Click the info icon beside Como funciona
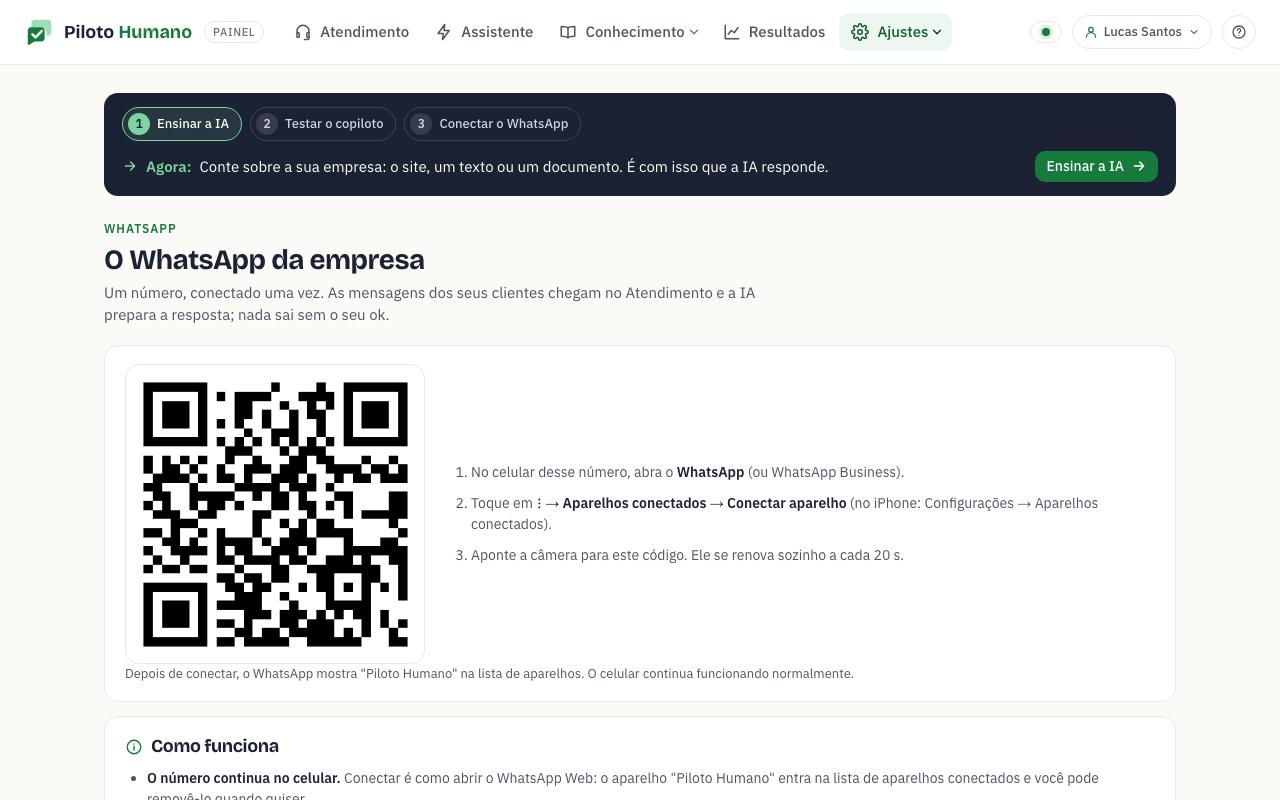 [x=134, y=747]
